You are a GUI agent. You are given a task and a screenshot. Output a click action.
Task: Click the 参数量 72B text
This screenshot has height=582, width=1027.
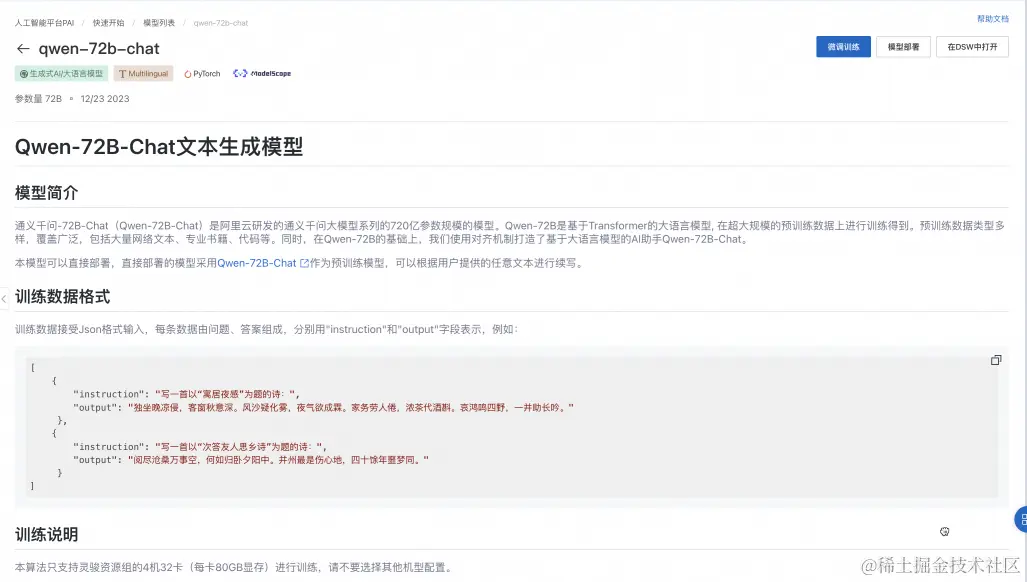(x=38, y=99)
